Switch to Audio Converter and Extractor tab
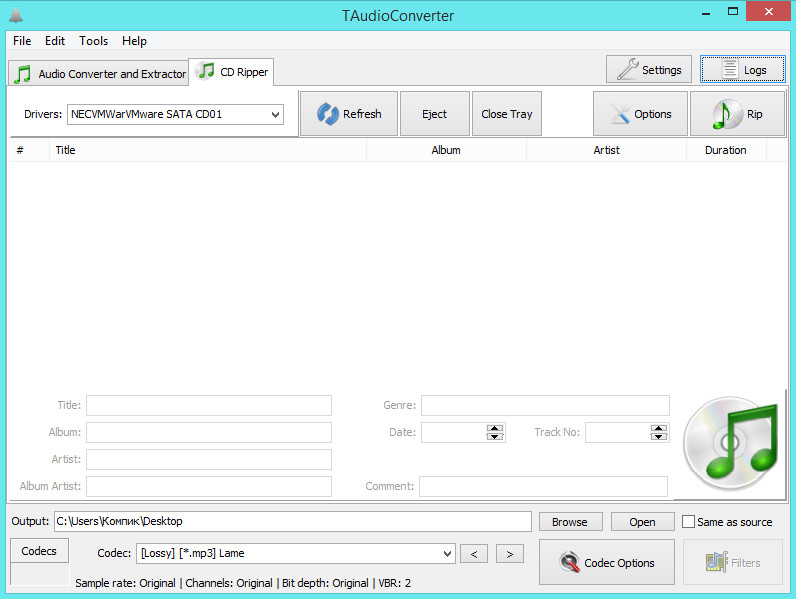Screen dimensions: 796x599 coord(99,74)
